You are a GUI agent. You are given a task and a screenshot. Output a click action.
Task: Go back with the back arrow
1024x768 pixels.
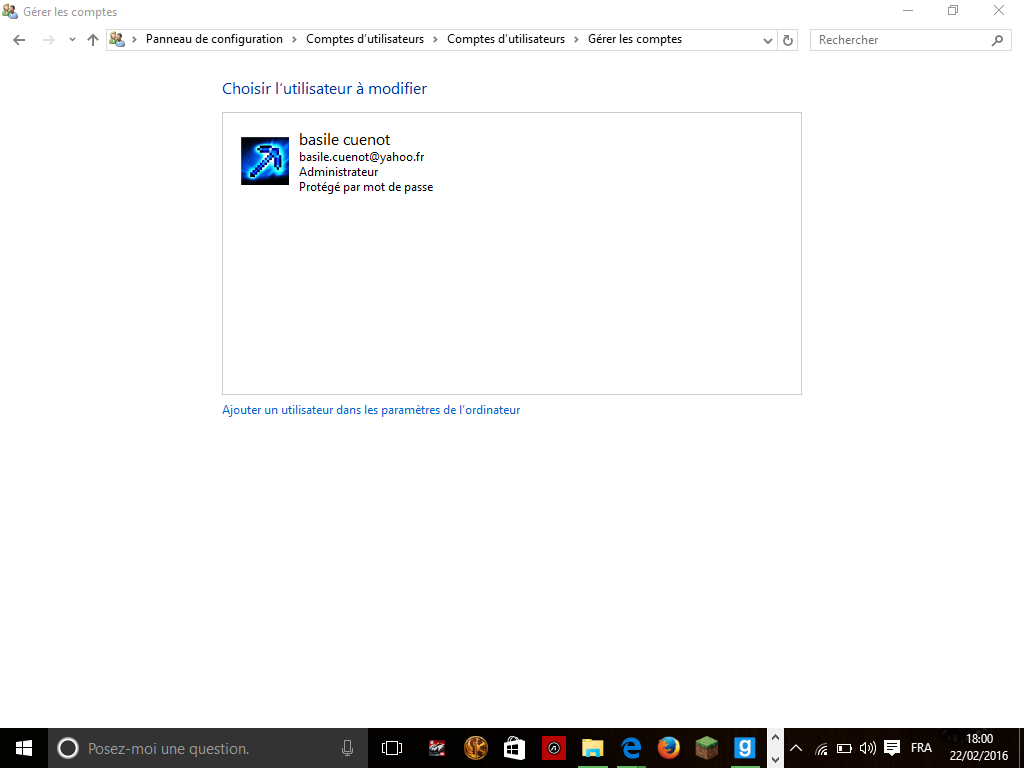click(x=19, y=40)
